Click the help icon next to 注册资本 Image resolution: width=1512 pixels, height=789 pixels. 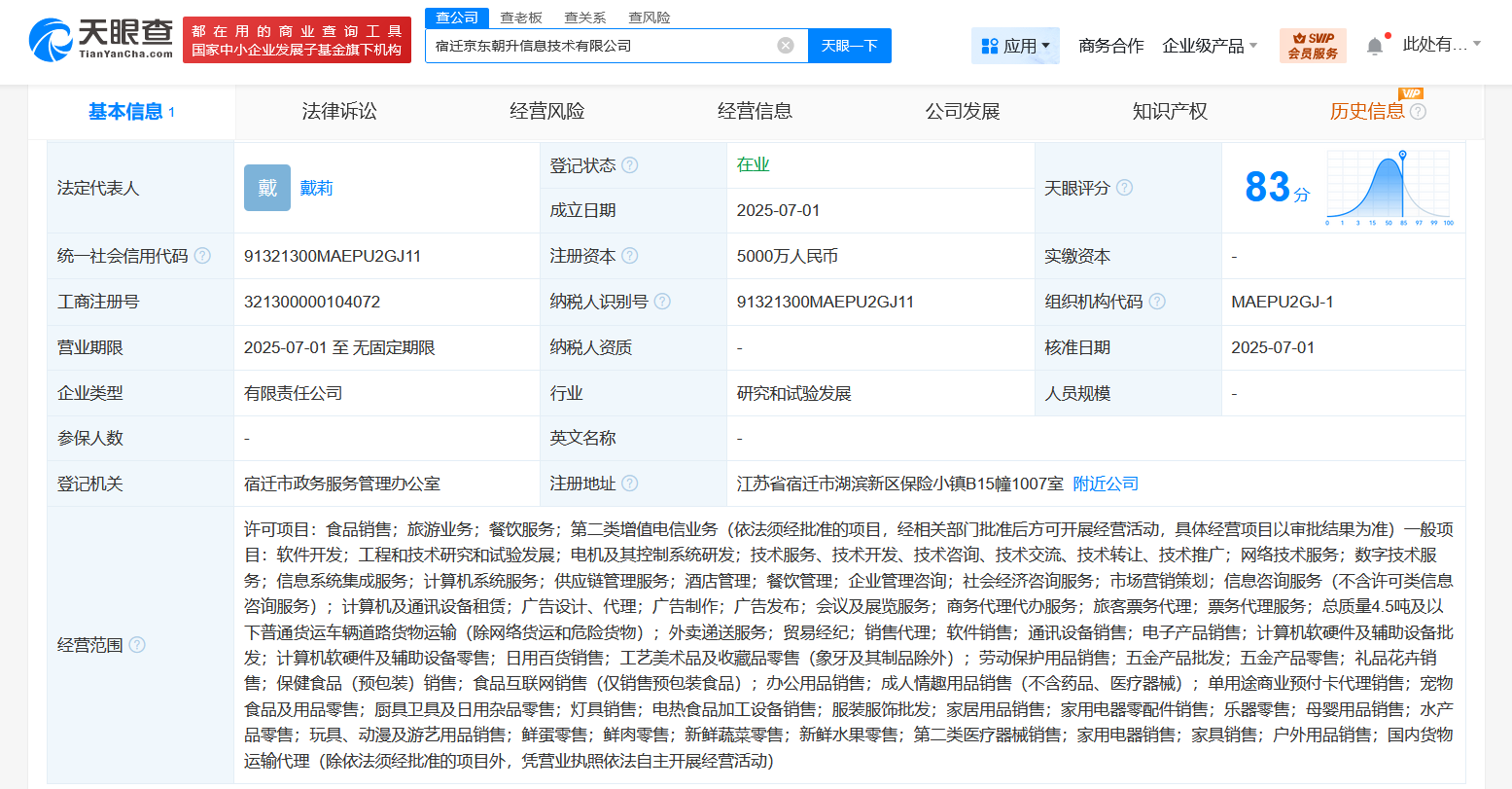click(x=630, y=256)
